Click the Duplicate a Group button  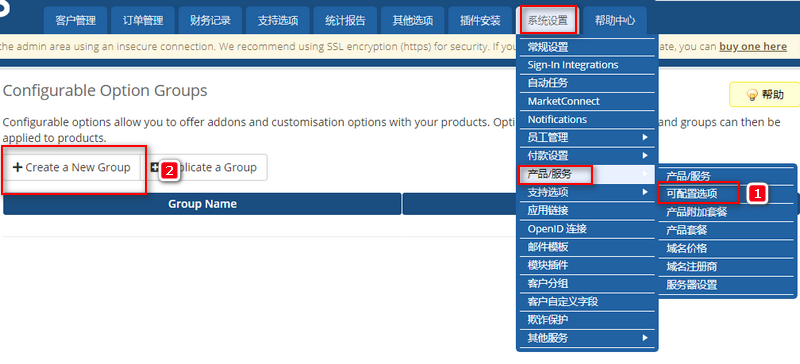(204, 167)
